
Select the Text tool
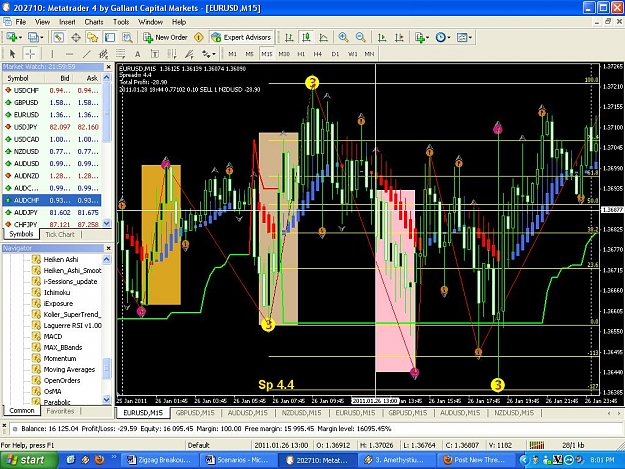click(x=138, y=53)
